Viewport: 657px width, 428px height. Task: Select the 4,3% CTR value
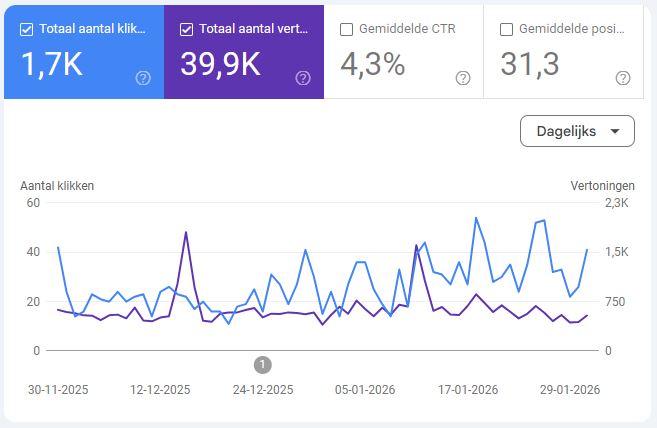(x=373, y=64)
